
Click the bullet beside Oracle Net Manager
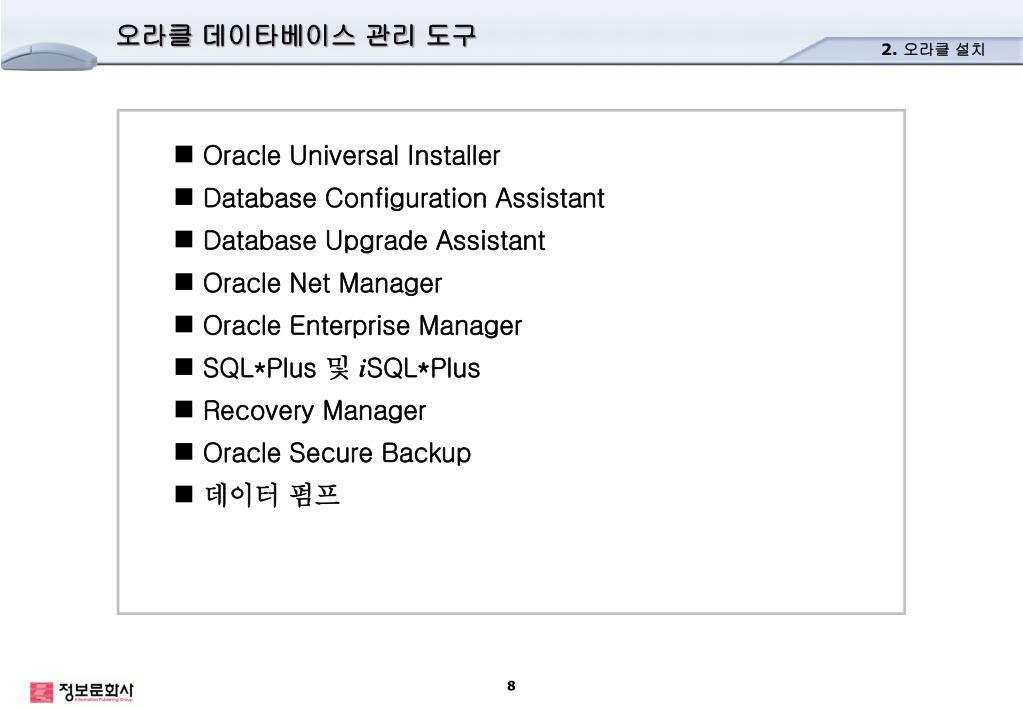tap(184, 281)
